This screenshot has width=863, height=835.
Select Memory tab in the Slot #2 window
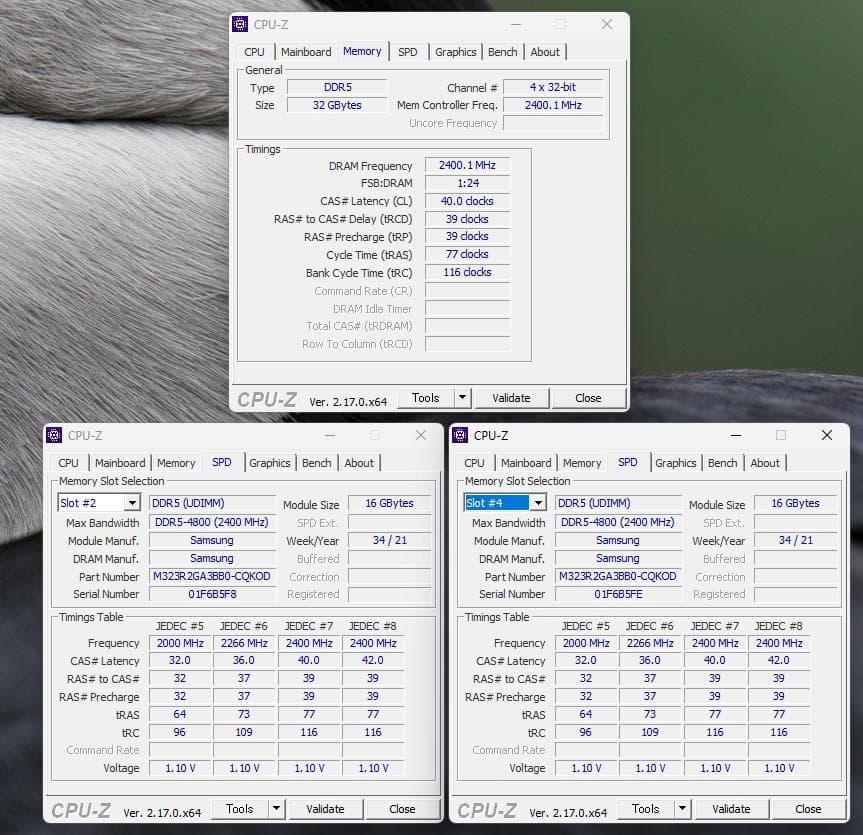(176, 463)
